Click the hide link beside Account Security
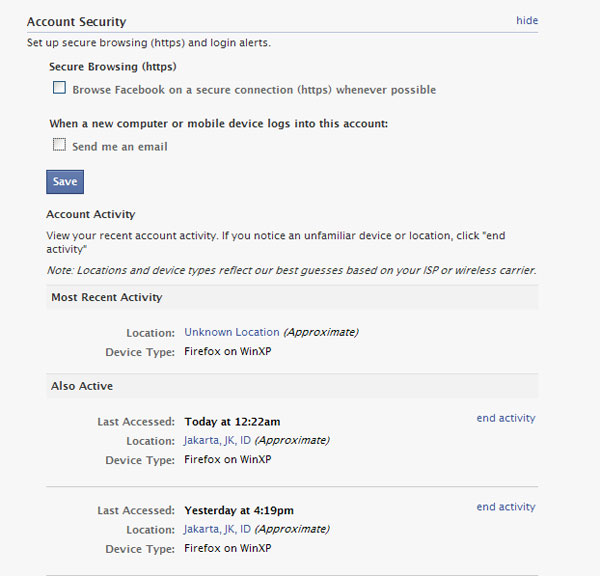600x576 pixels. coord(526,20)
